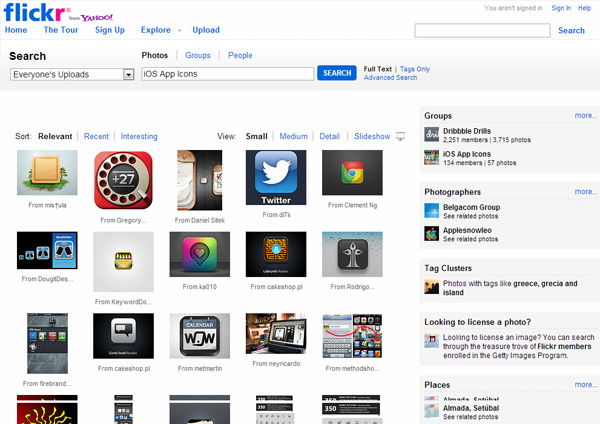Screen dimensions: 600x424
Task: Open the Flickr members Getty program link
Action: click(x=564, y=346)
